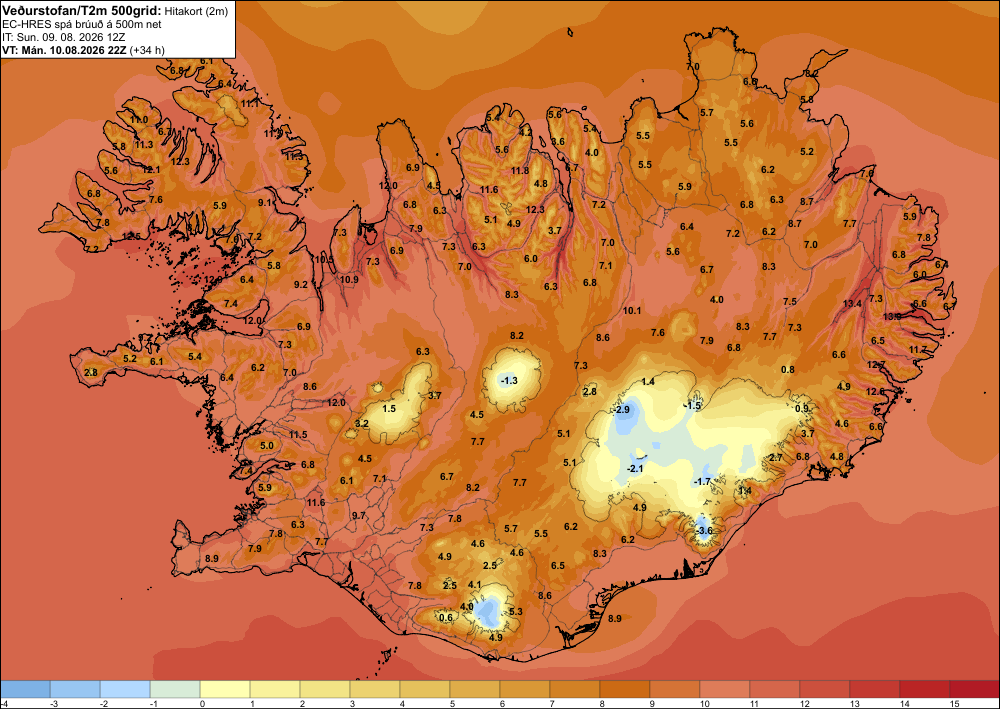Click the 10.1 temperature value

(632, 311)
